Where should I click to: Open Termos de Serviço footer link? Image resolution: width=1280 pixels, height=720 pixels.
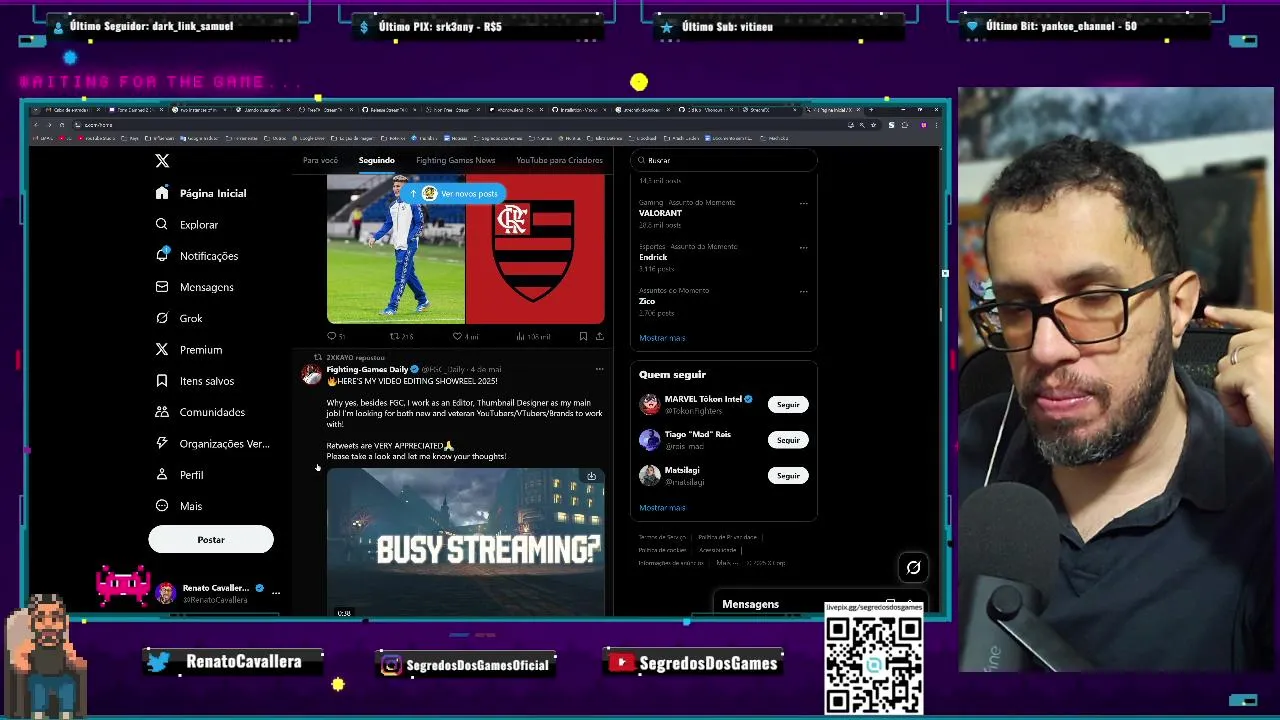pos(662,537)
